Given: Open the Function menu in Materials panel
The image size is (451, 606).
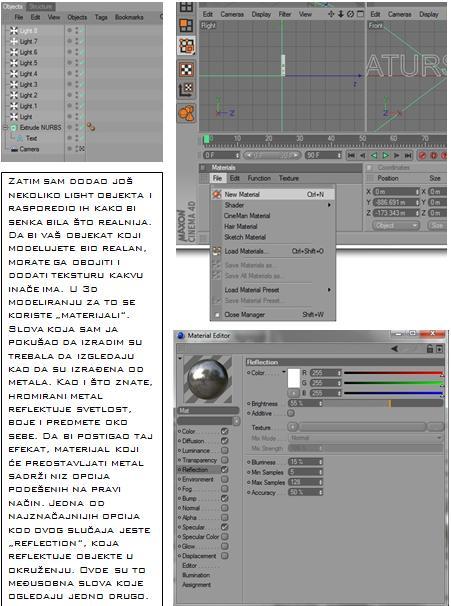Looking at the screenshot, I should pos(259,178).
